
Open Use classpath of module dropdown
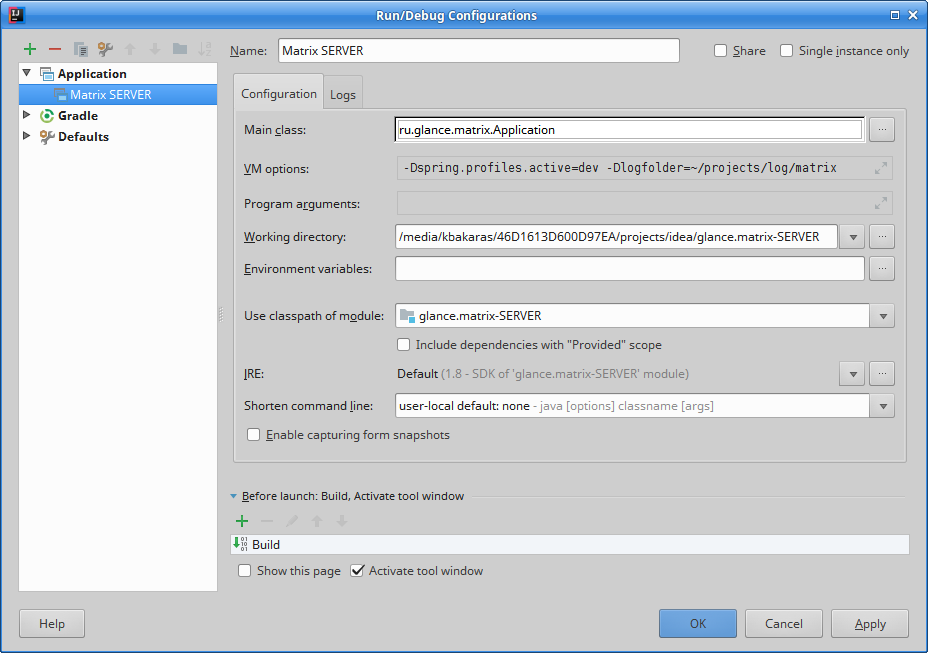pos(882,316)
